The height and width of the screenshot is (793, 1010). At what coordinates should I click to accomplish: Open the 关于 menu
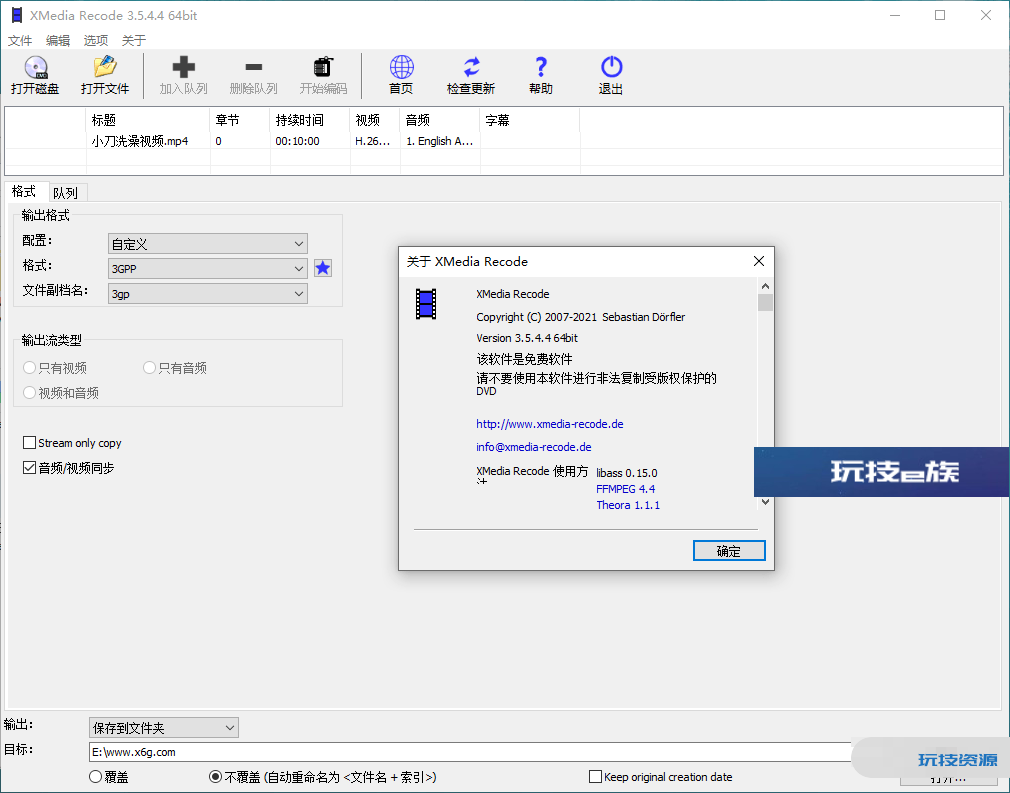pyautogui.click(x=134, y=41)
